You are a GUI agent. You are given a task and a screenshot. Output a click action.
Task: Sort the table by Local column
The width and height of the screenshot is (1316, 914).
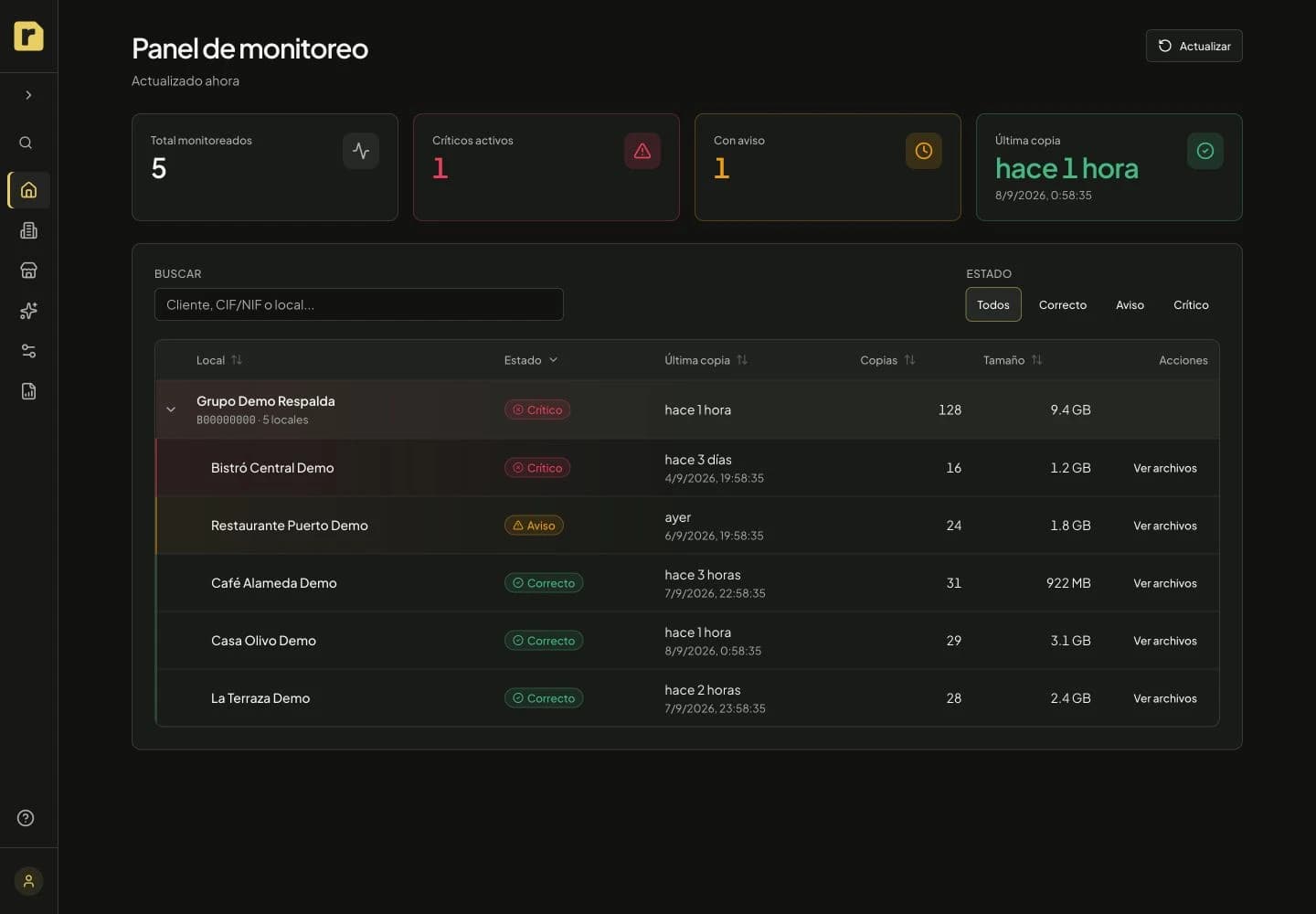[219, 360]
